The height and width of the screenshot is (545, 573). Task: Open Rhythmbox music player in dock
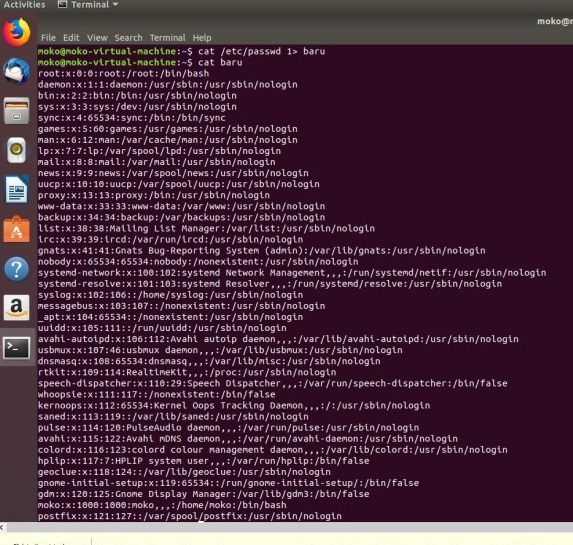(x=16, y=150)
